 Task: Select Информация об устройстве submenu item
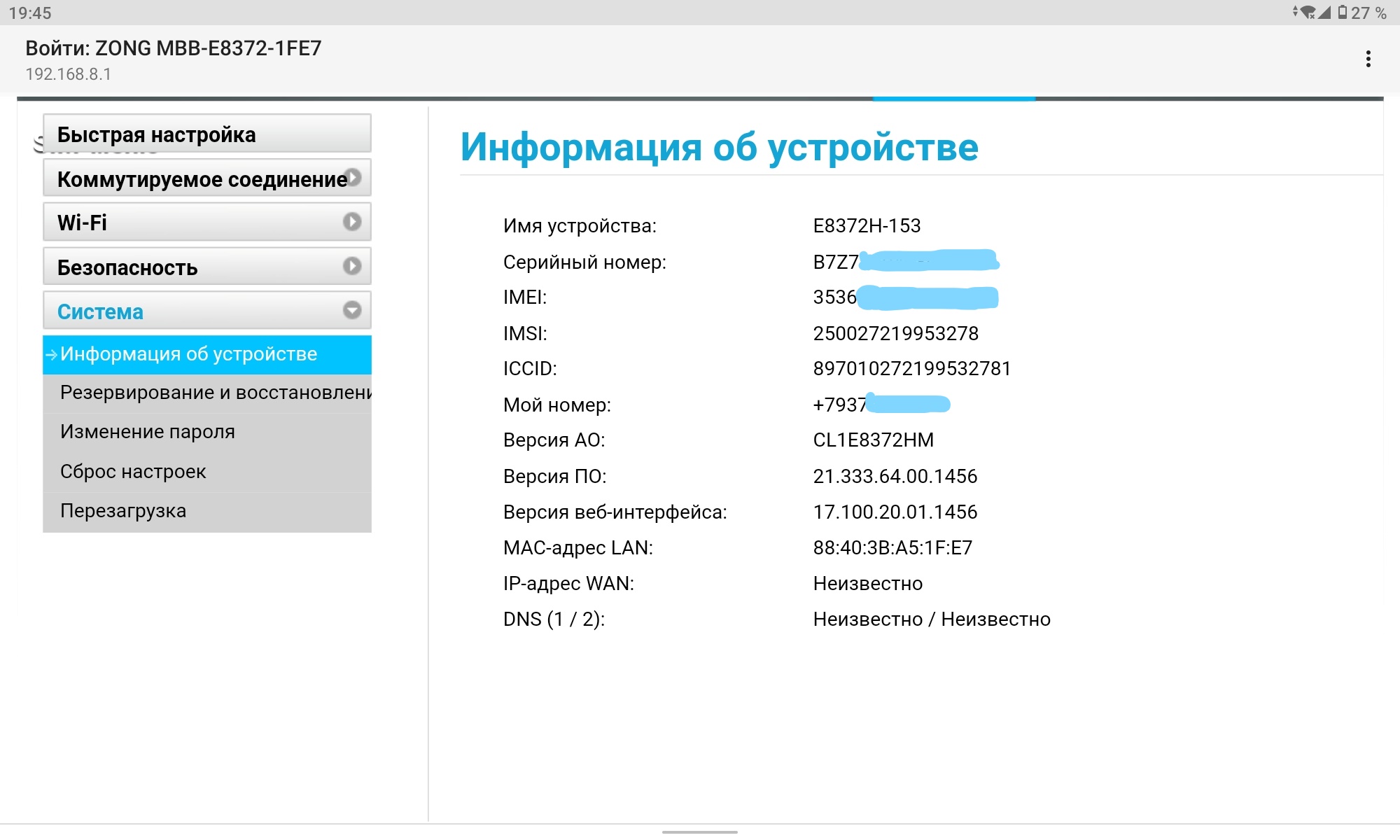click(x=207, y=354)
